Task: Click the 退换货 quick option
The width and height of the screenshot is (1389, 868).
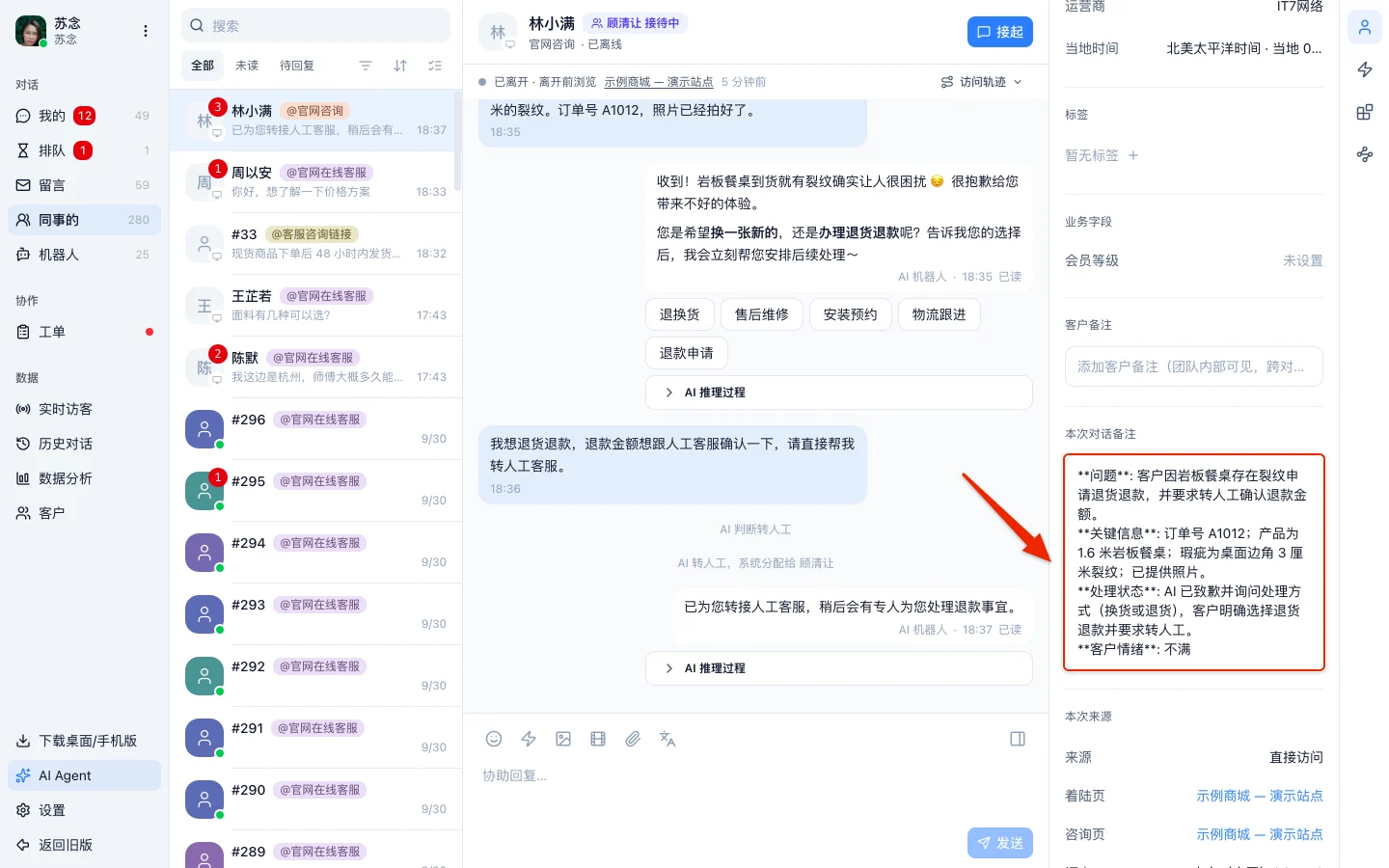Action: [679, 314]
